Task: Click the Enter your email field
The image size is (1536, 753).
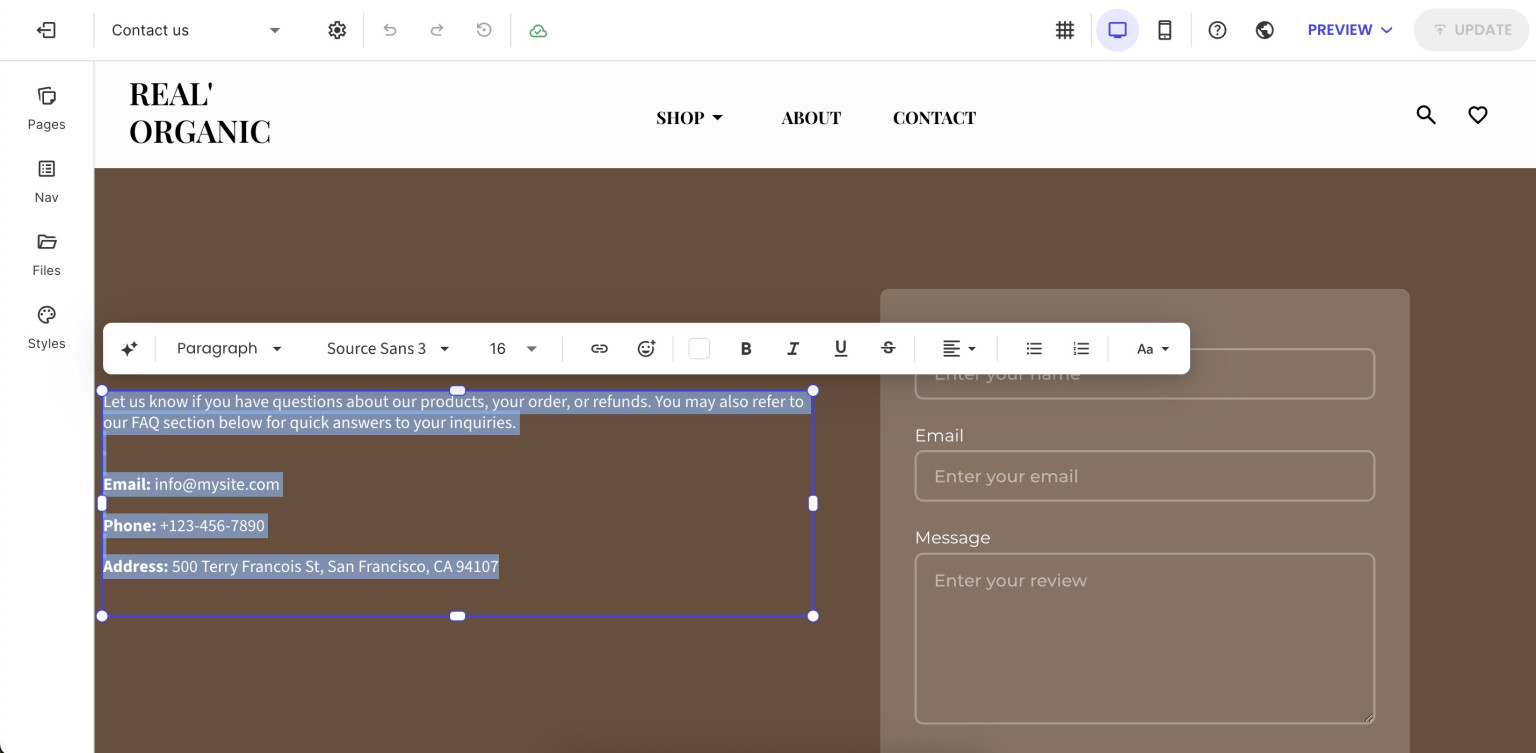Action: [x=1144, y=476]
